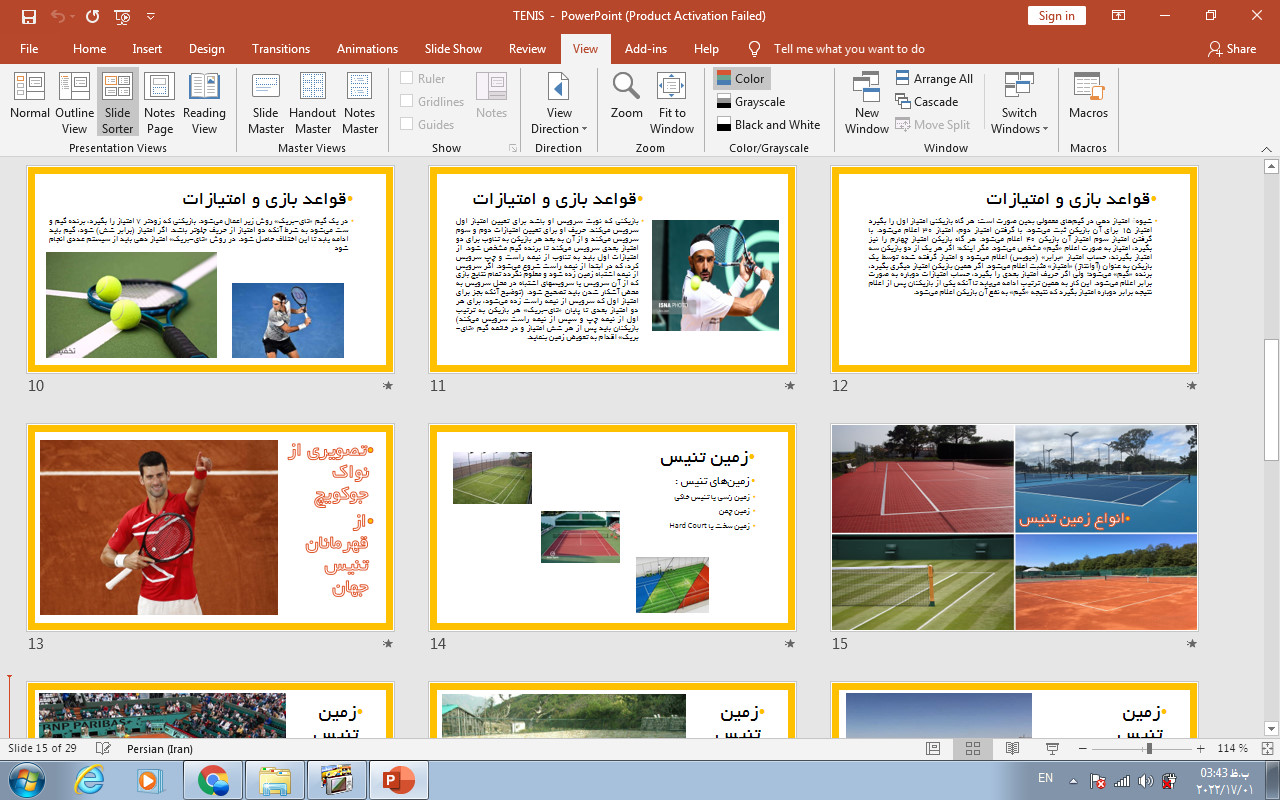Open the Show group dialog launcher
This screenshot has height=800, width=1280.
tap(513, 148)
